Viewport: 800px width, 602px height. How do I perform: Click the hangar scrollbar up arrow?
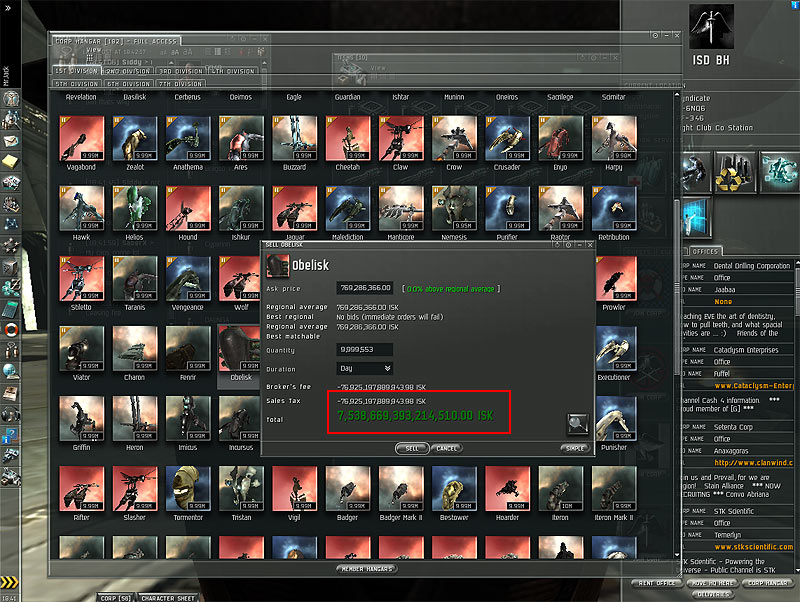tap(677, 94)
